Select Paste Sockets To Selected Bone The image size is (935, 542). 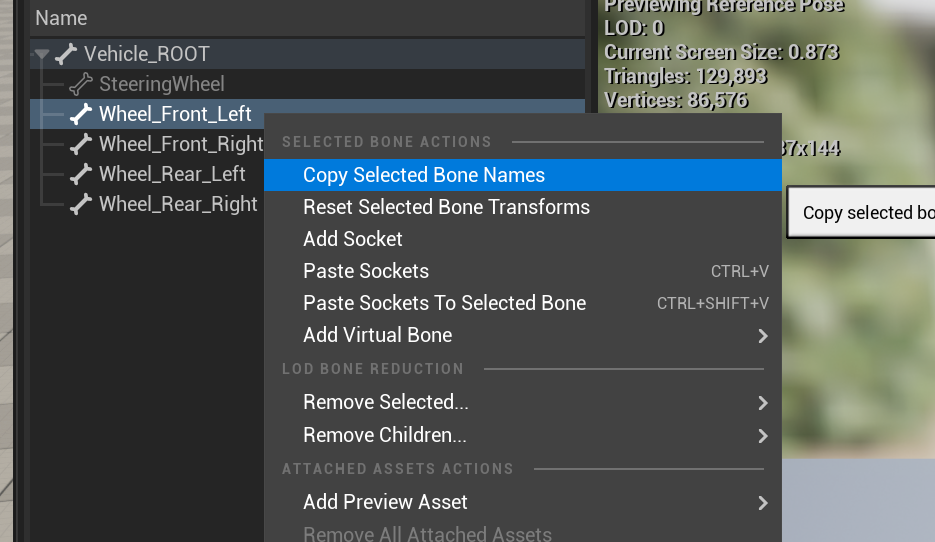pos(444,303)
